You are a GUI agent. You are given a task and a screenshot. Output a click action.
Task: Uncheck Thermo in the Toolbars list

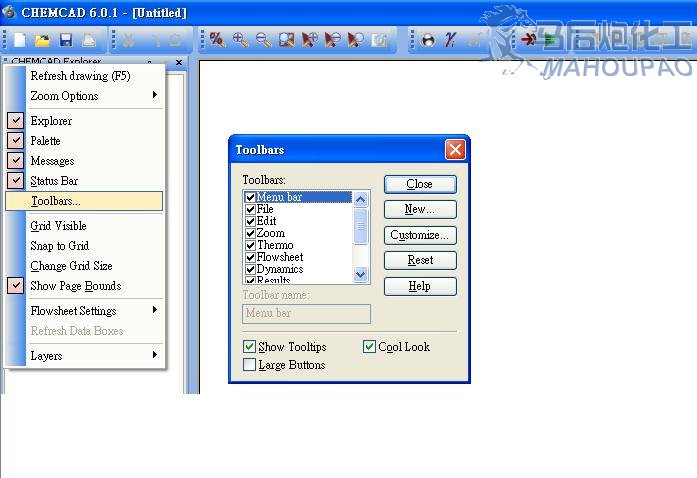(250, 245)
